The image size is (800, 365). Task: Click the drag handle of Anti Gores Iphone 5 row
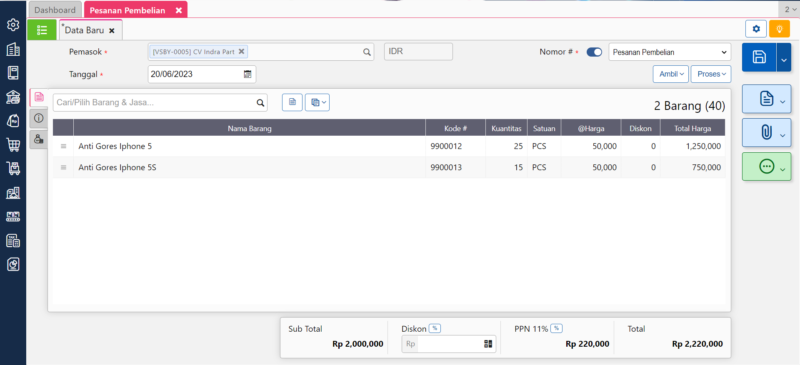pos(63,146)
